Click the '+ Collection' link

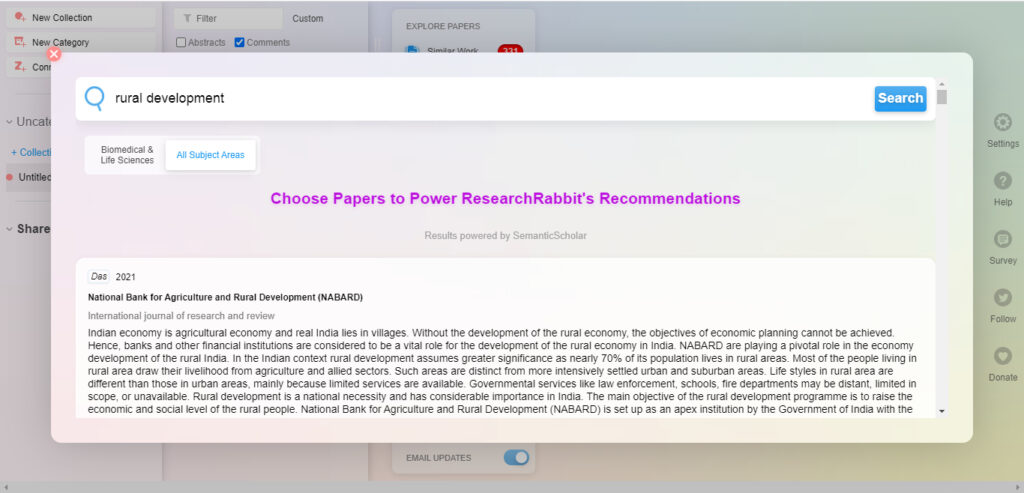31,152
